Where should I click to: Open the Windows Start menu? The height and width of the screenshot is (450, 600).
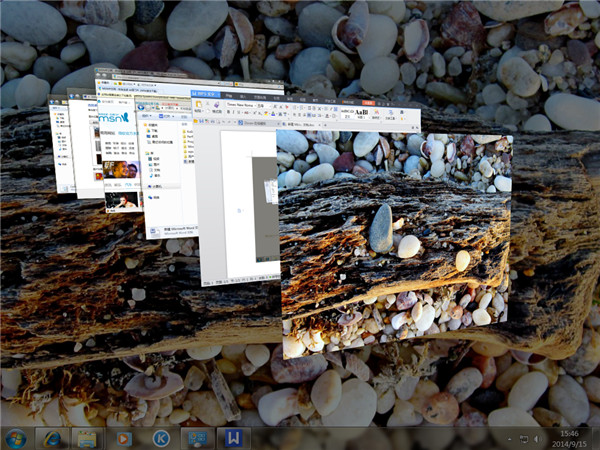point(16,438)
